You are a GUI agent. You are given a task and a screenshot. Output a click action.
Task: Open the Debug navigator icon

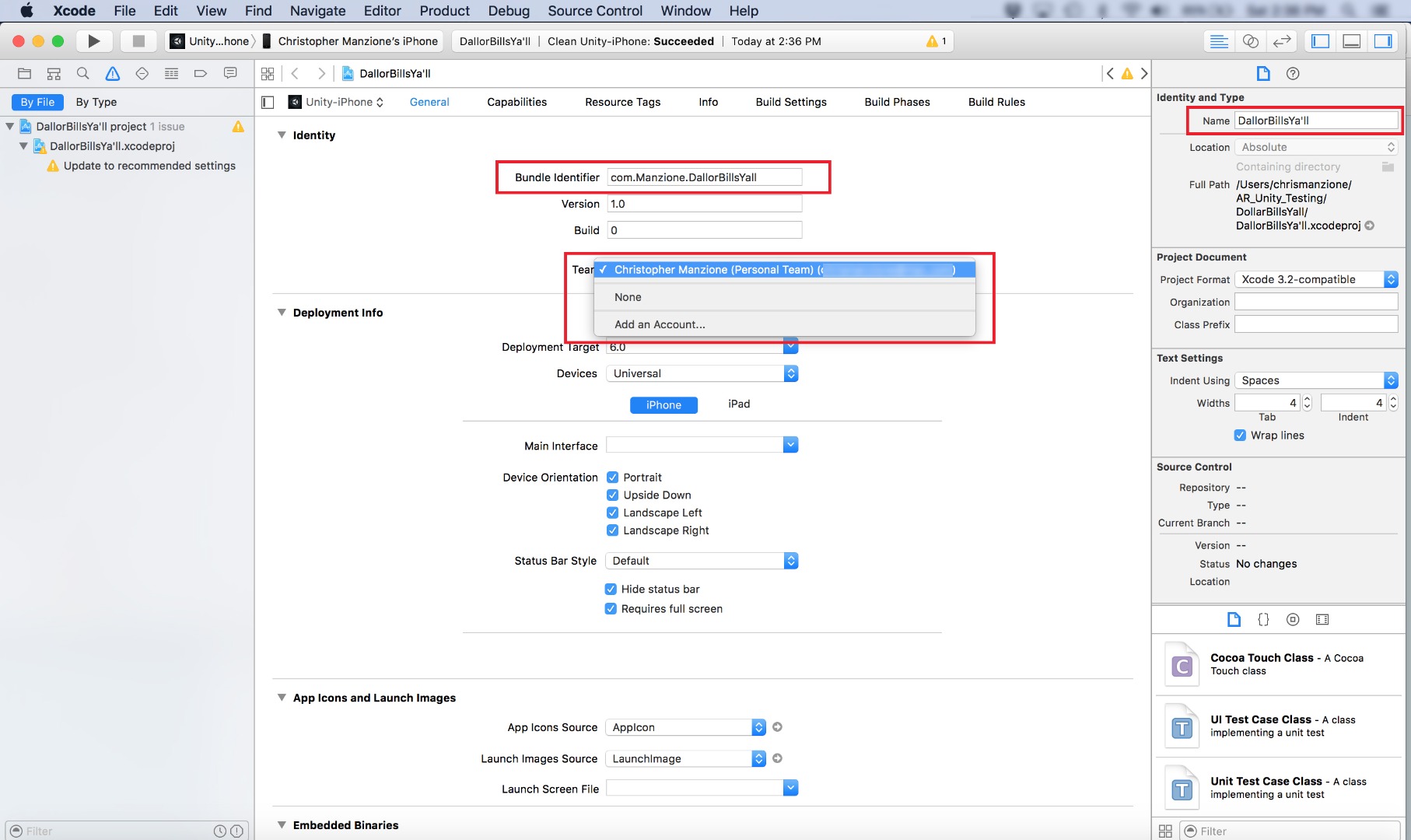coord(171,73)
